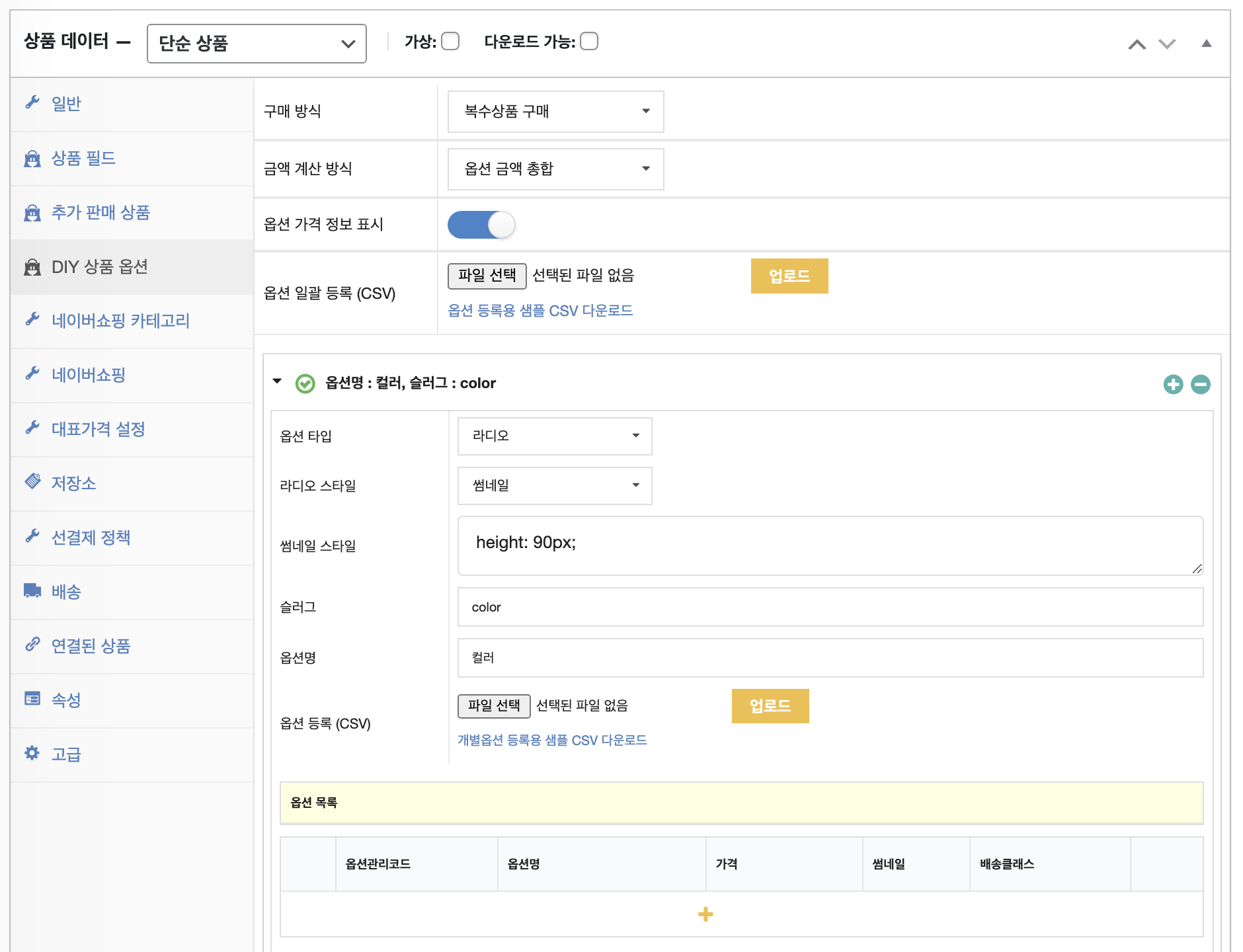1243x952 pixels.
Task: Open the 단순 상품 product type dropdown
Action: 257,44
